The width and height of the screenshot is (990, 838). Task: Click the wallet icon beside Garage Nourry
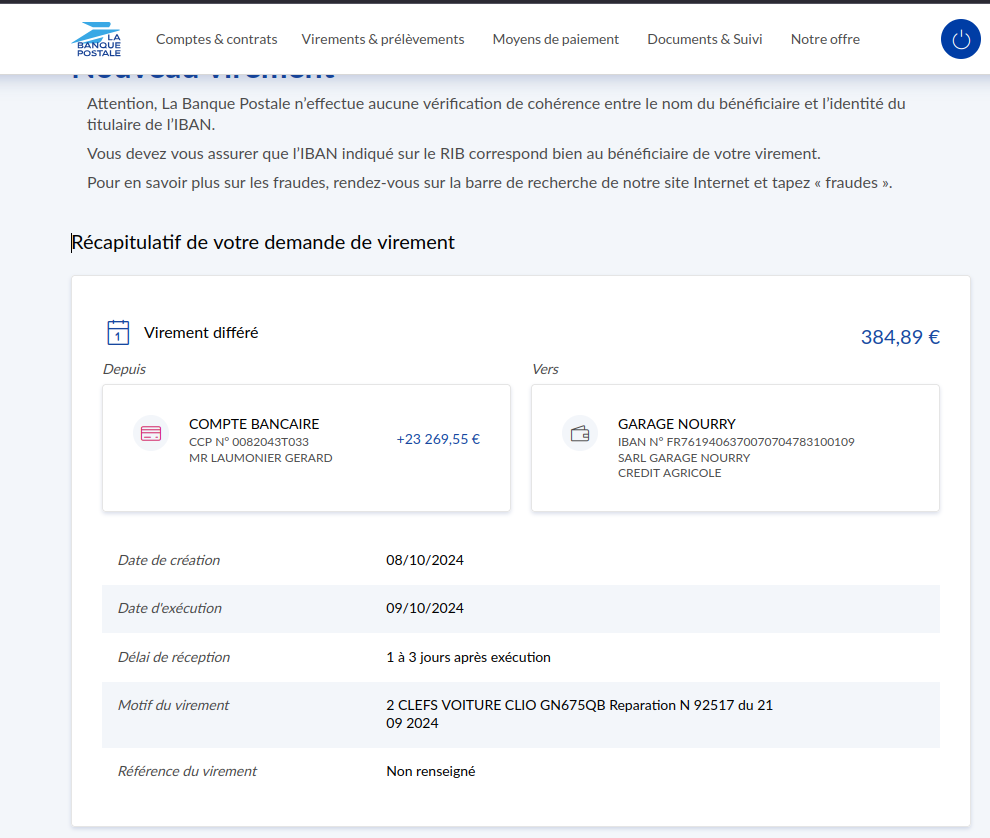click(579, 434)
